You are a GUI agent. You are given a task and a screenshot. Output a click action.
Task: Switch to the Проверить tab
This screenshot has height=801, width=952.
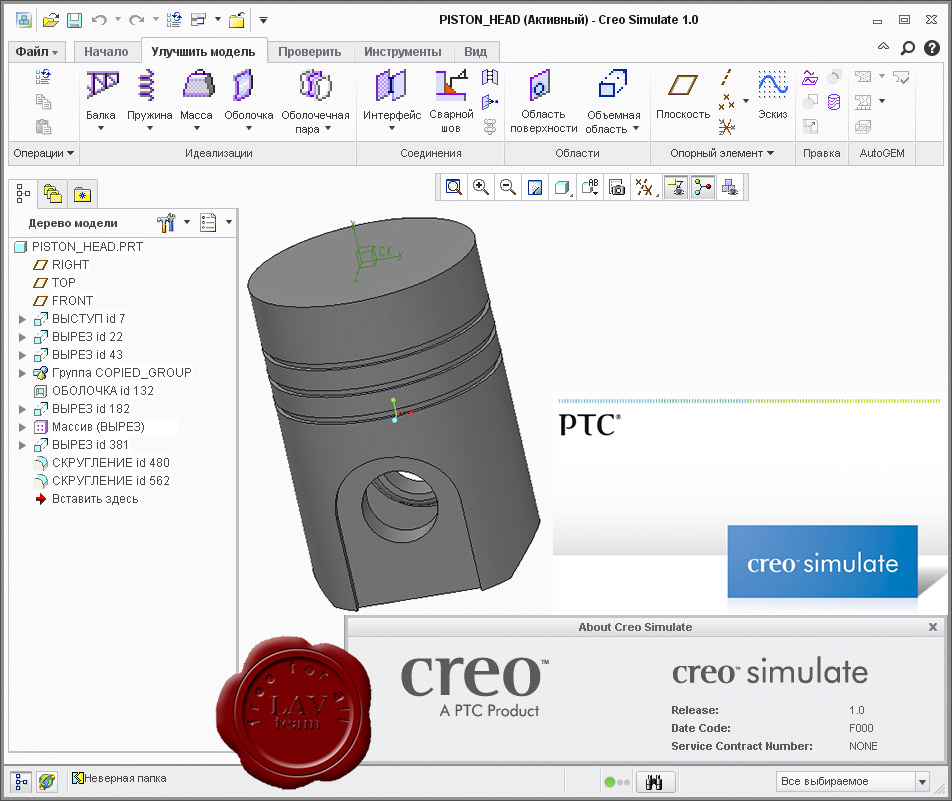(310, 52)
